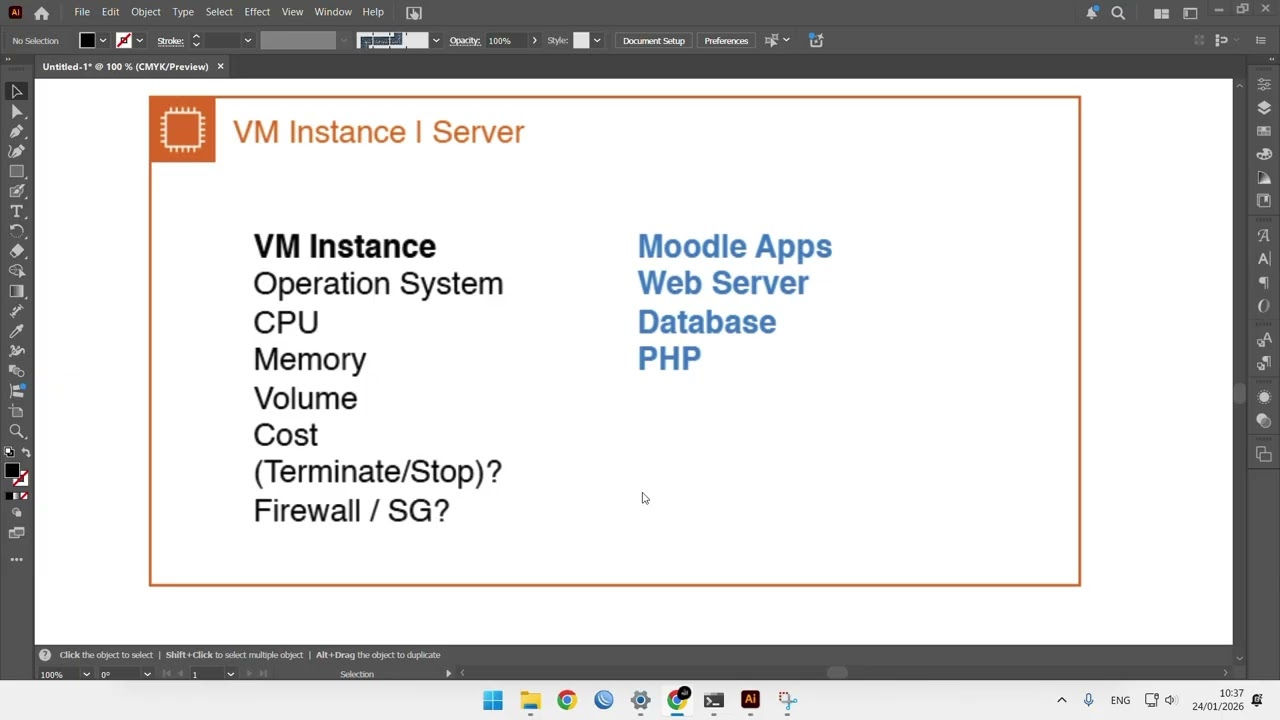The height and width of the screenshot is (720, 1280).
Task: Open the Color palette panel icon
Action: [x=1264, y=154]
